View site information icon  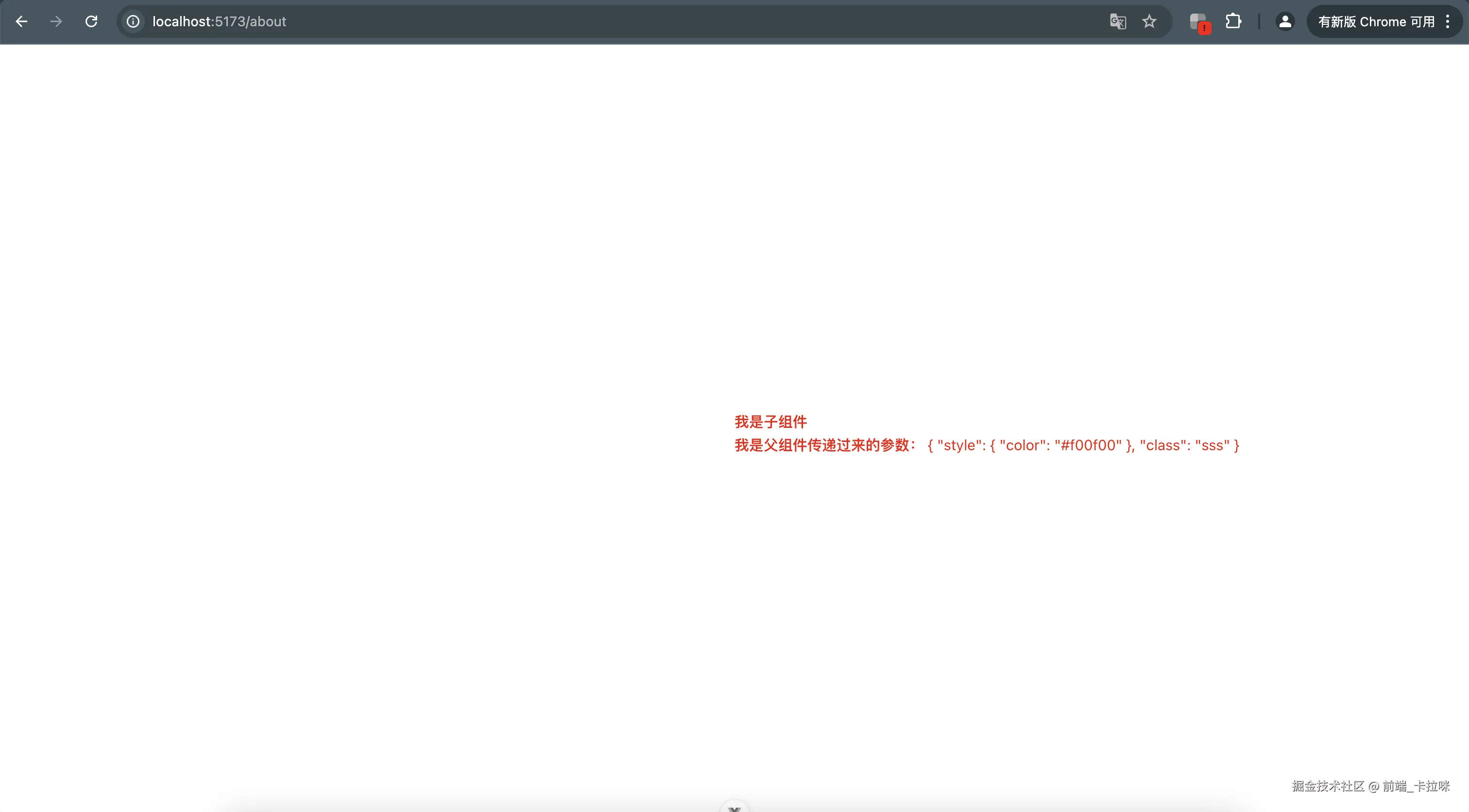pyautogui.click(x=133, y=22)
